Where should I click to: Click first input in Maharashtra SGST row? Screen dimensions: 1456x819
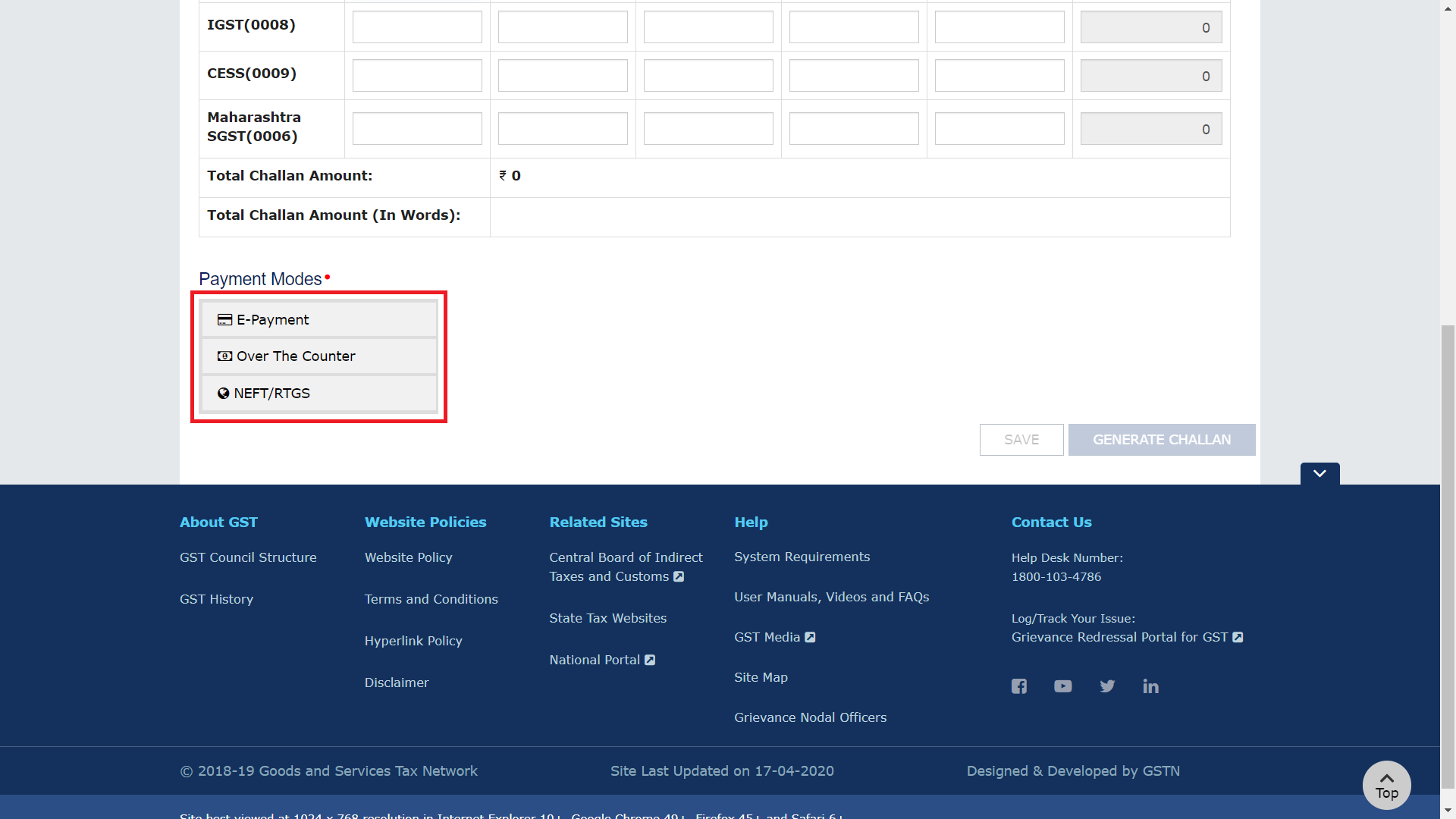click(417, 129)
